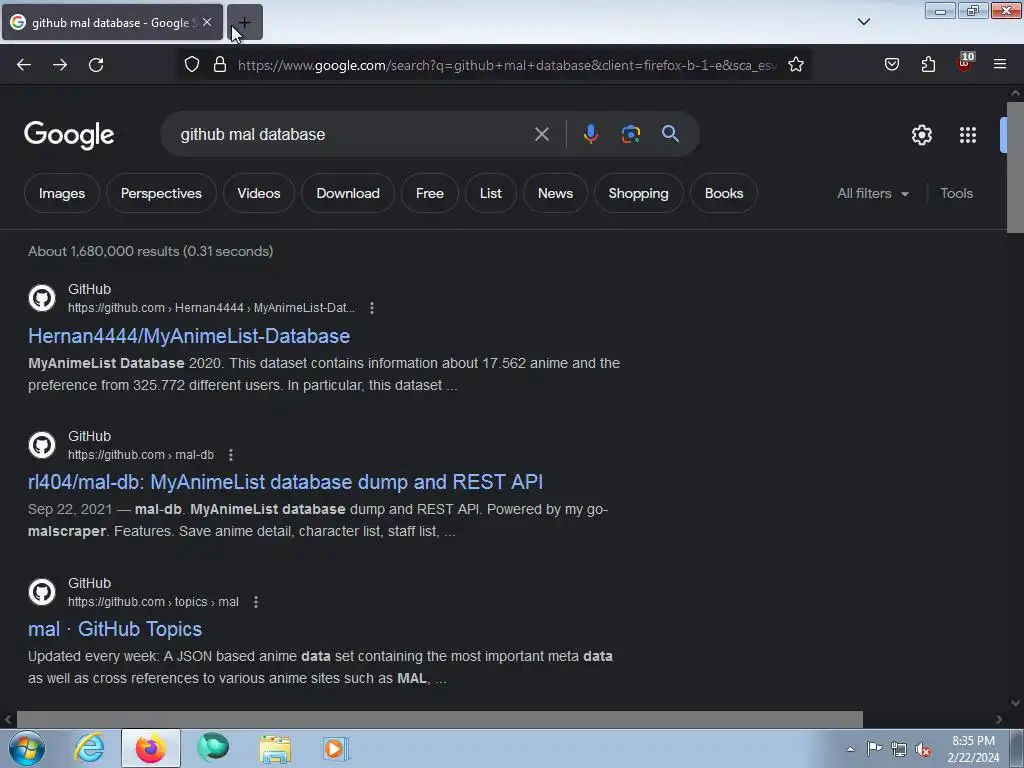Switch to Firefox in the taskbar
This screenshot has height=768, width=1024.
point(151,748)
